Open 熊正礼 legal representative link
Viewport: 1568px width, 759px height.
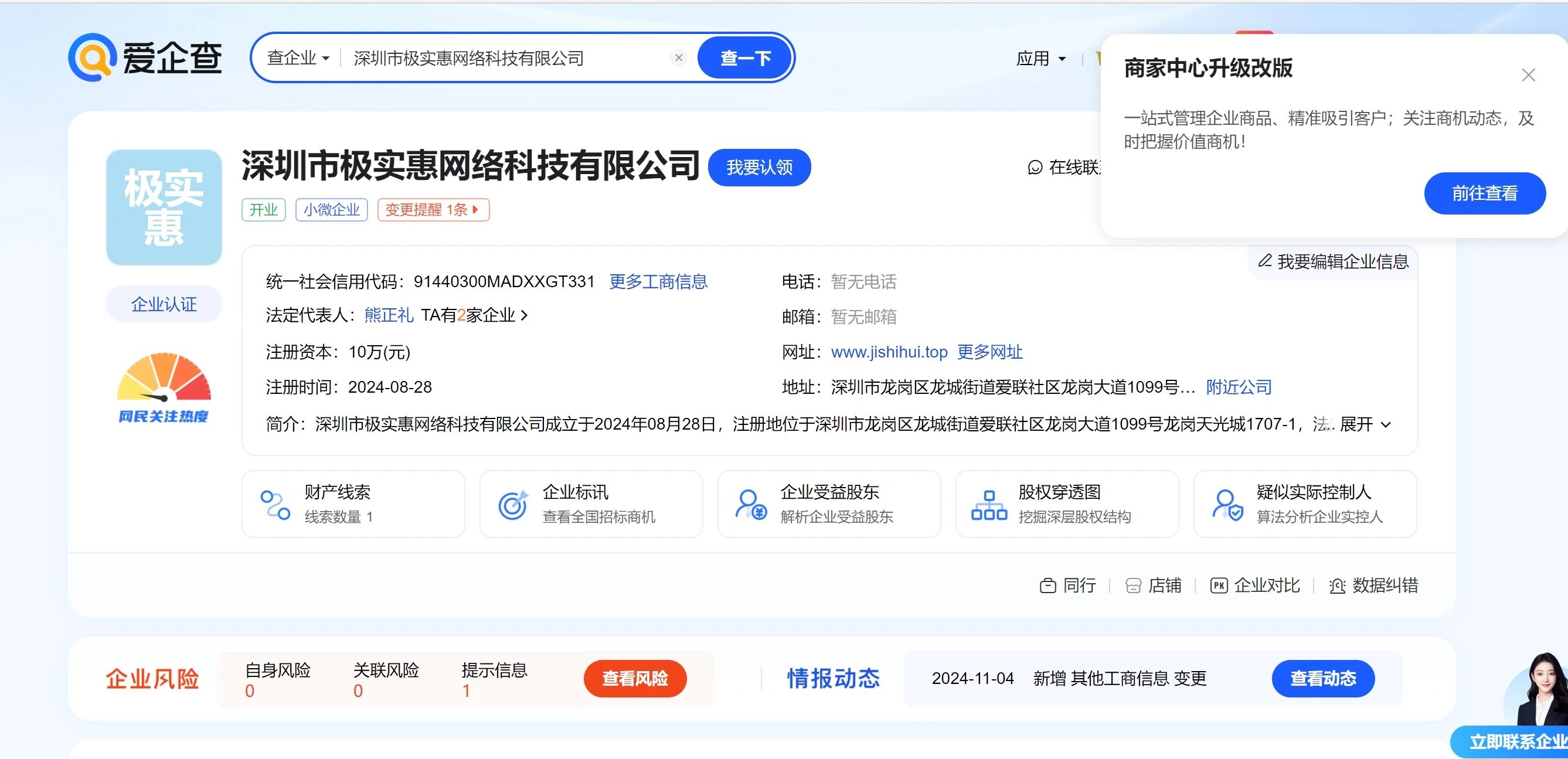(389, 315)
